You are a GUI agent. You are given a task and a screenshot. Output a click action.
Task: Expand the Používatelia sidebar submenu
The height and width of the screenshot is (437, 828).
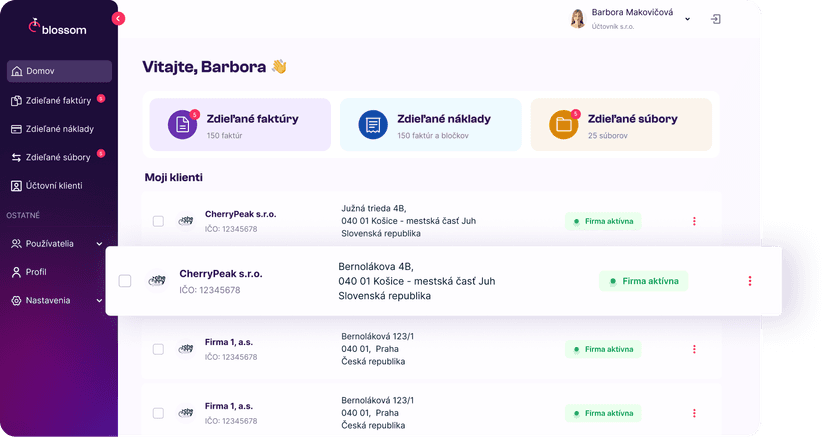coord(99,243)
